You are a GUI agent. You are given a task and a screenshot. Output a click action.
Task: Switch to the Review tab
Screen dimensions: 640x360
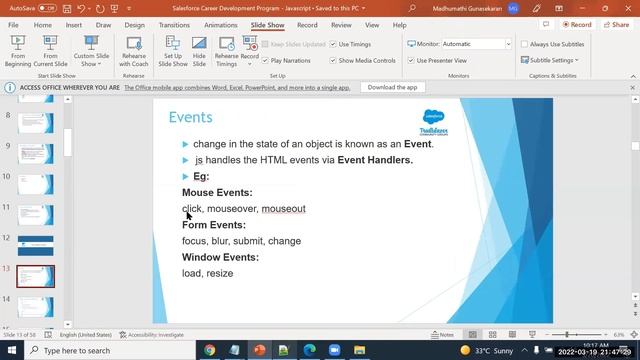[341, 25]
